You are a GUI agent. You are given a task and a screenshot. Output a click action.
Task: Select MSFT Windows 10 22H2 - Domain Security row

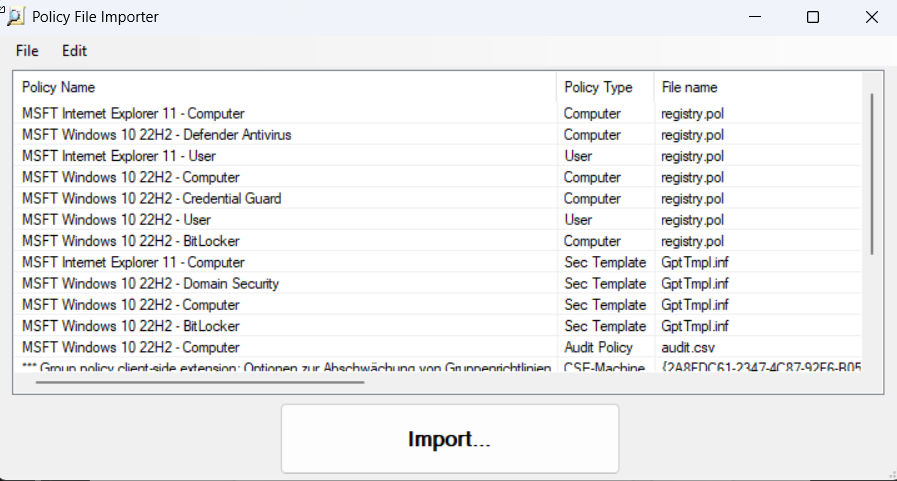438,284
